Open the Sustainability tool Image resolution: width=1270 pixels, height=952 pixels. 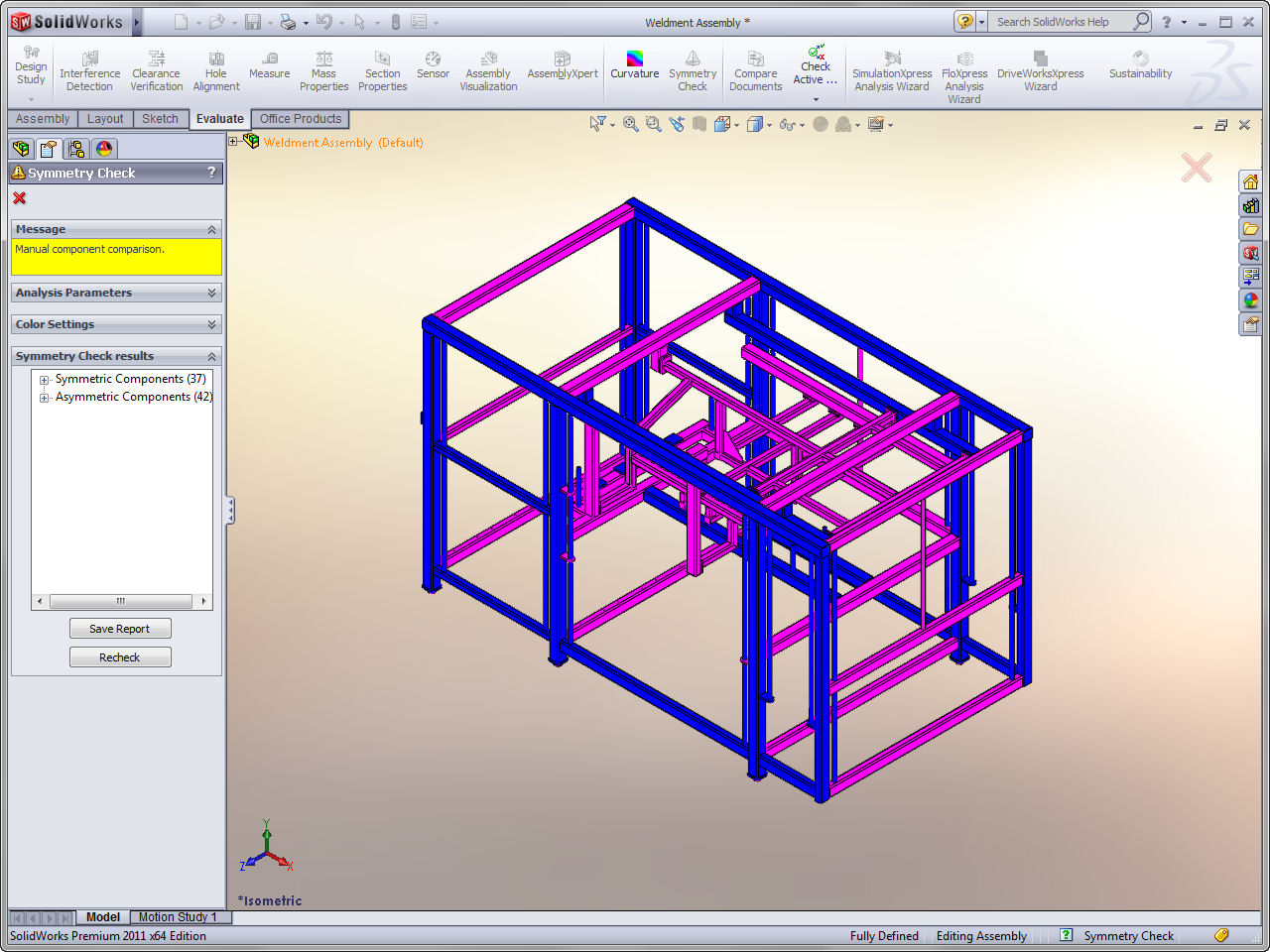pos(1140,69)
